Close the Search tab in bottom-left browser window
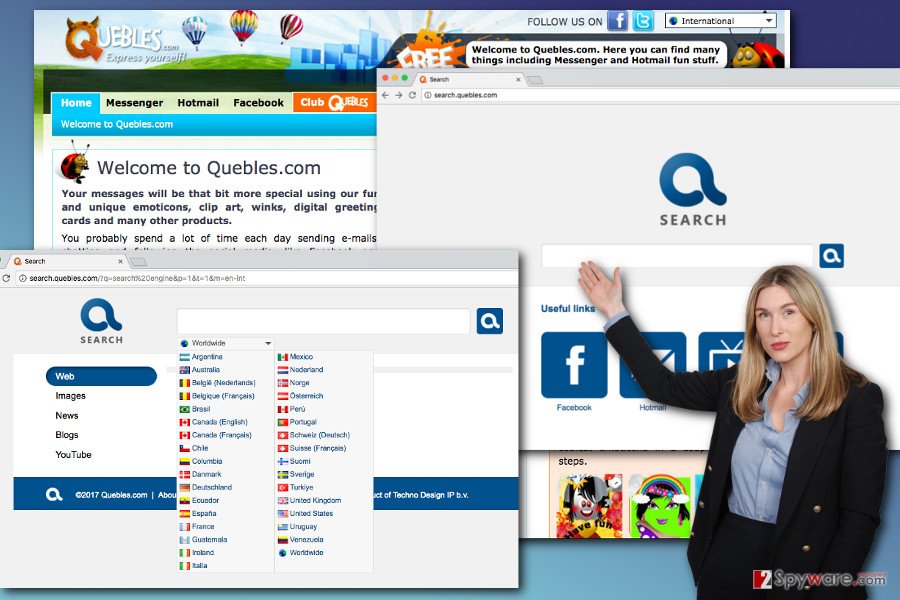 (x=121, y=261)
